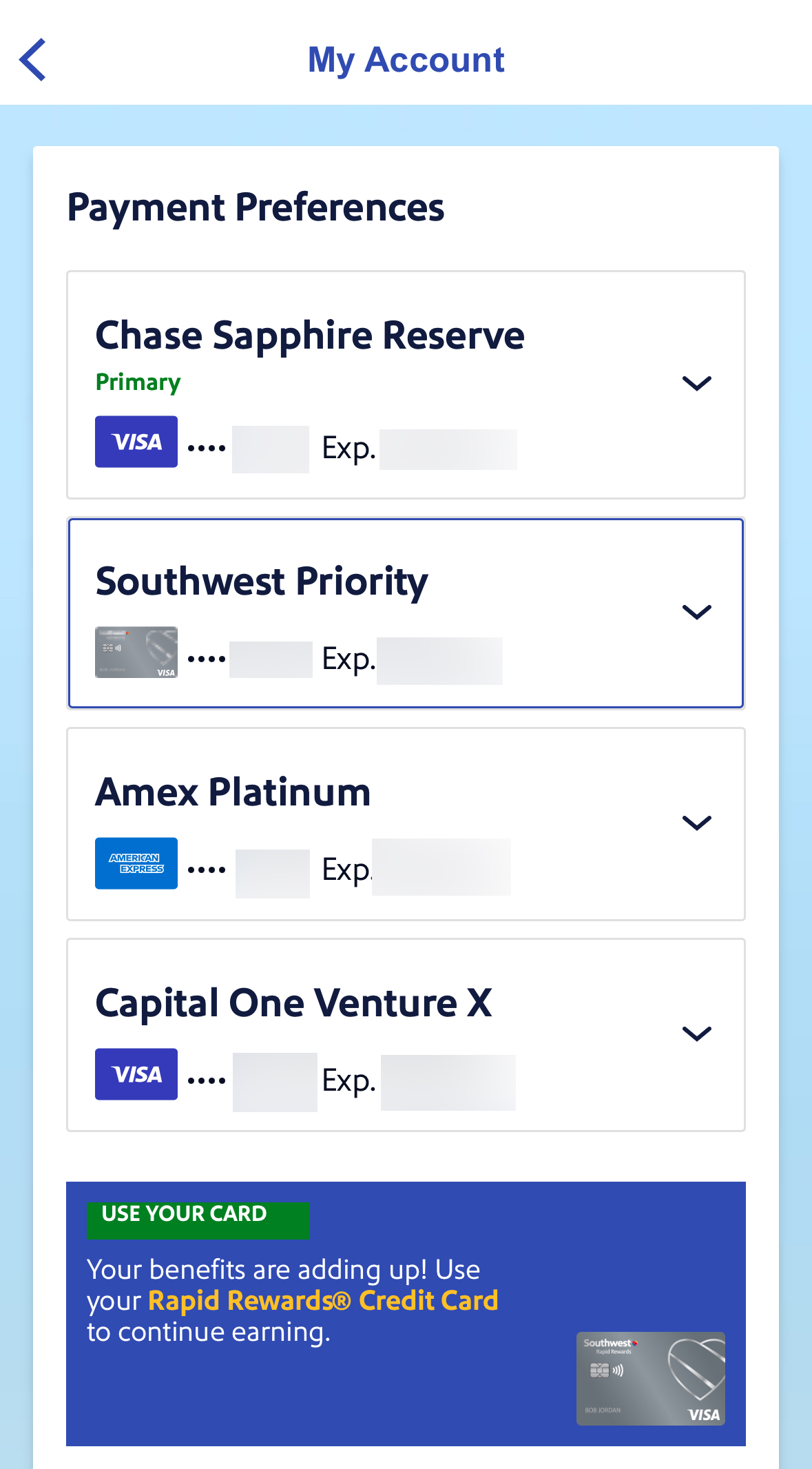Open the Rapid Rewards Credit Card link

point(323,1301)
